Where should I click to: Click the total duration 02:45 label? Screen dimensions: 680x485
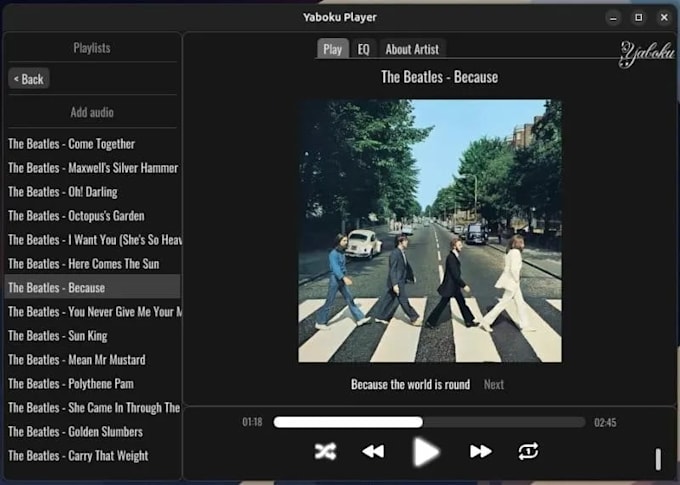605,423
